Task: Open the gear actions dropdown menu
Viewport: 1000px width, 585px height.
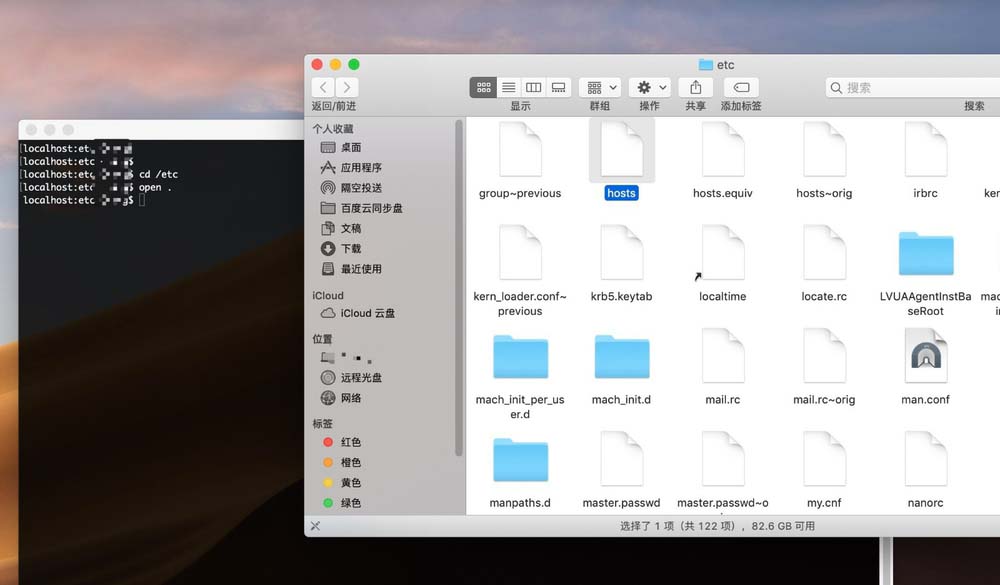Action: 650,87
